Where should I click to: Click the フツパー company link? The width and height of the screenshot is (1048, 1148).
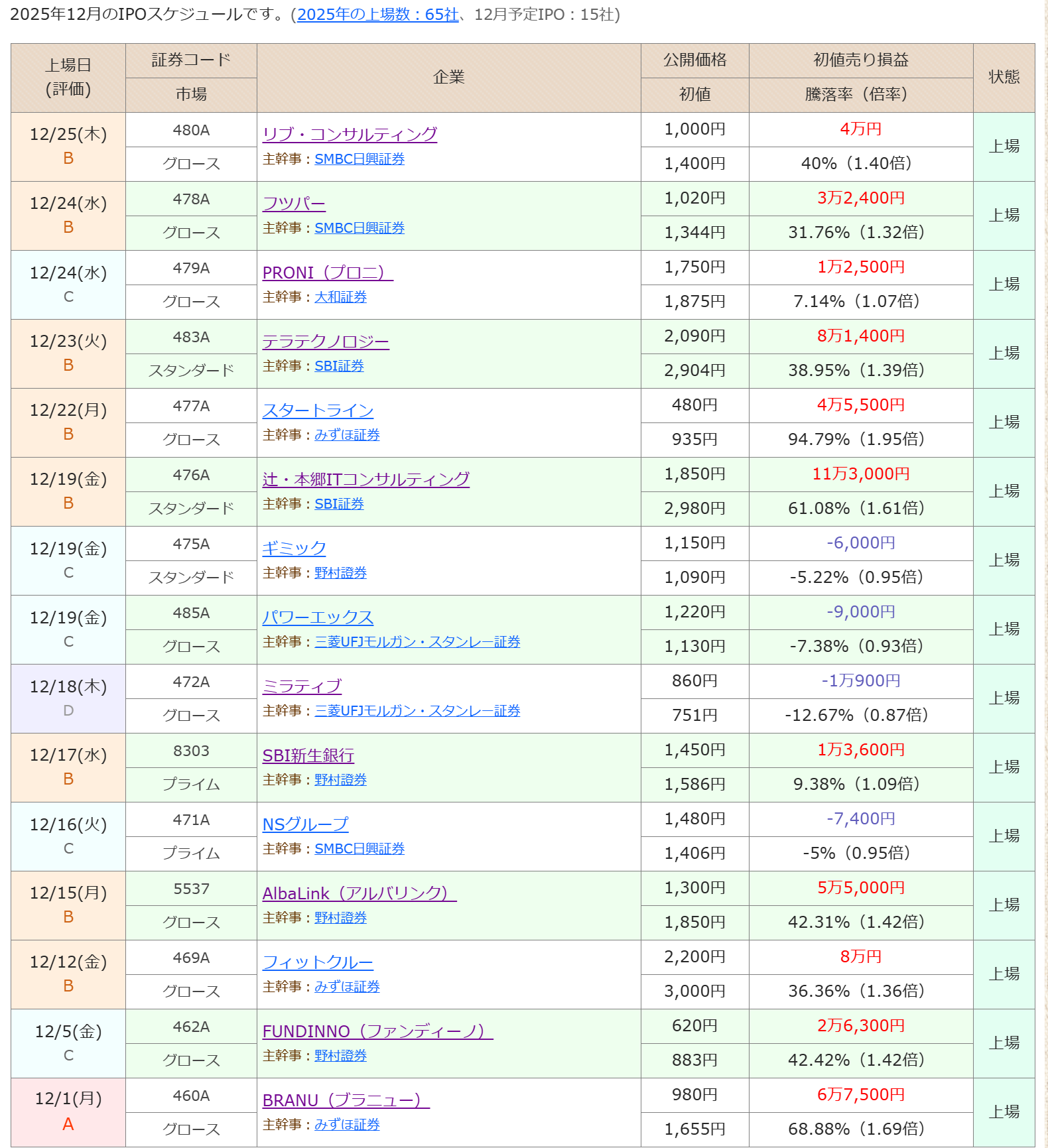click(294, 203)
